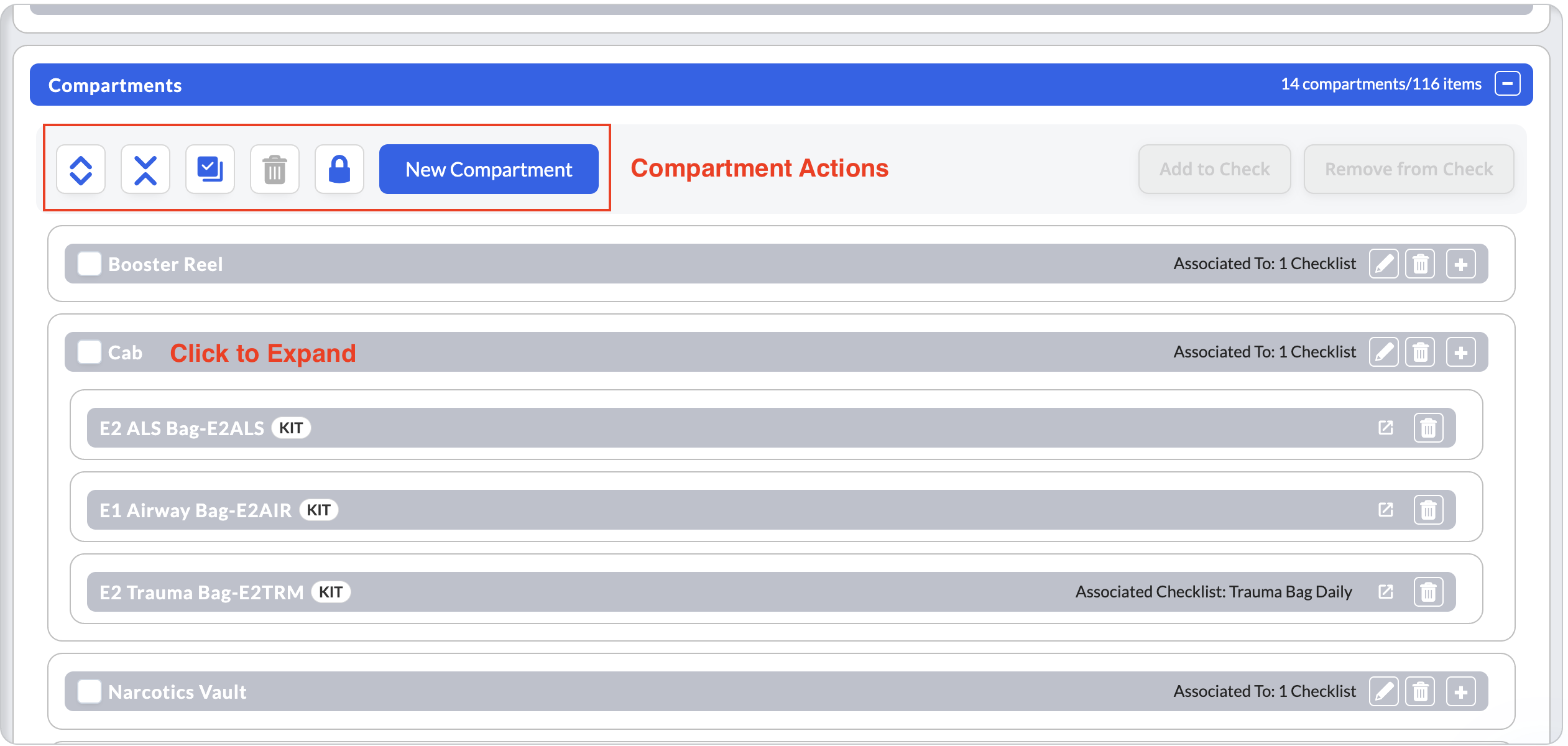Image resolution: width=1568 pixels, height=746 pixels.
Task: Check the Cab compartment checkbox
Action: coord(90,352)
